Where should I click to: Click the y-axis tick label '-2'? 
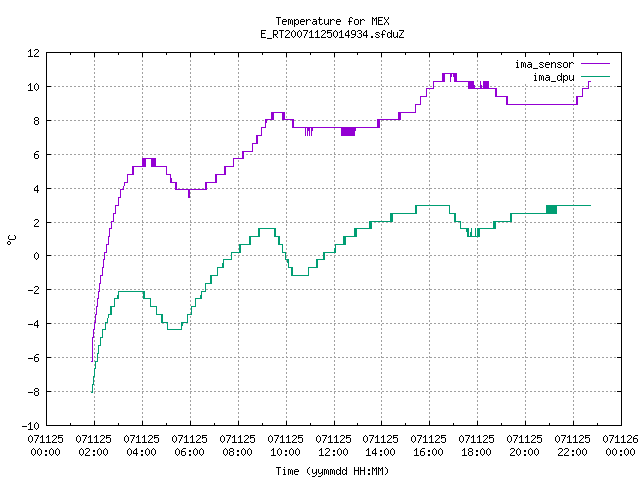tap(33, 290)
